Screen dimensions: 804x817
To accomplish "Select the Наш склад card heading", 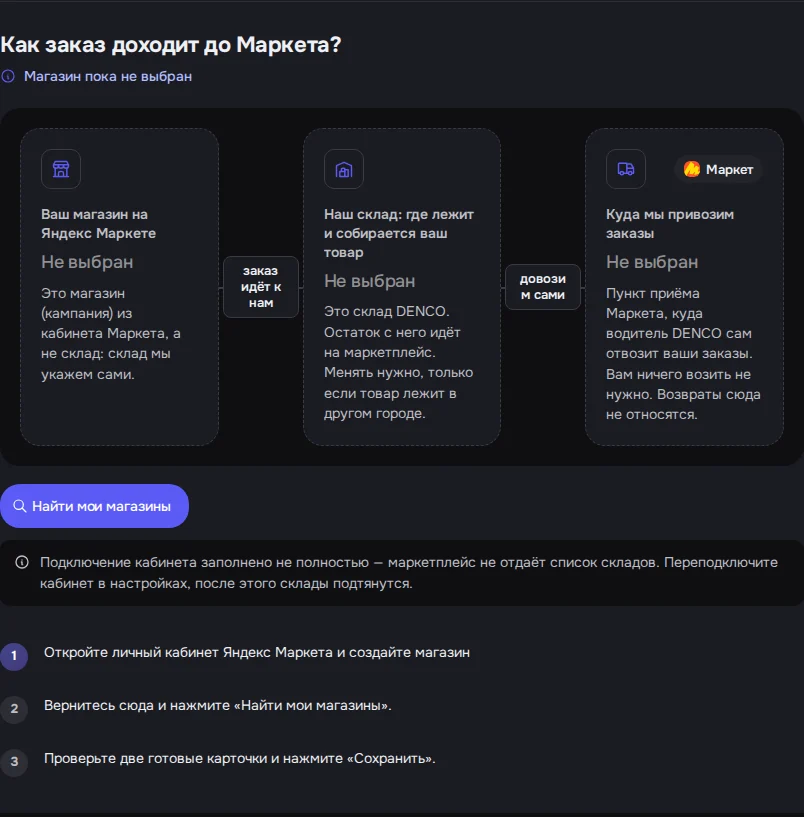I will pyautogui.click(x=399, y=233).
